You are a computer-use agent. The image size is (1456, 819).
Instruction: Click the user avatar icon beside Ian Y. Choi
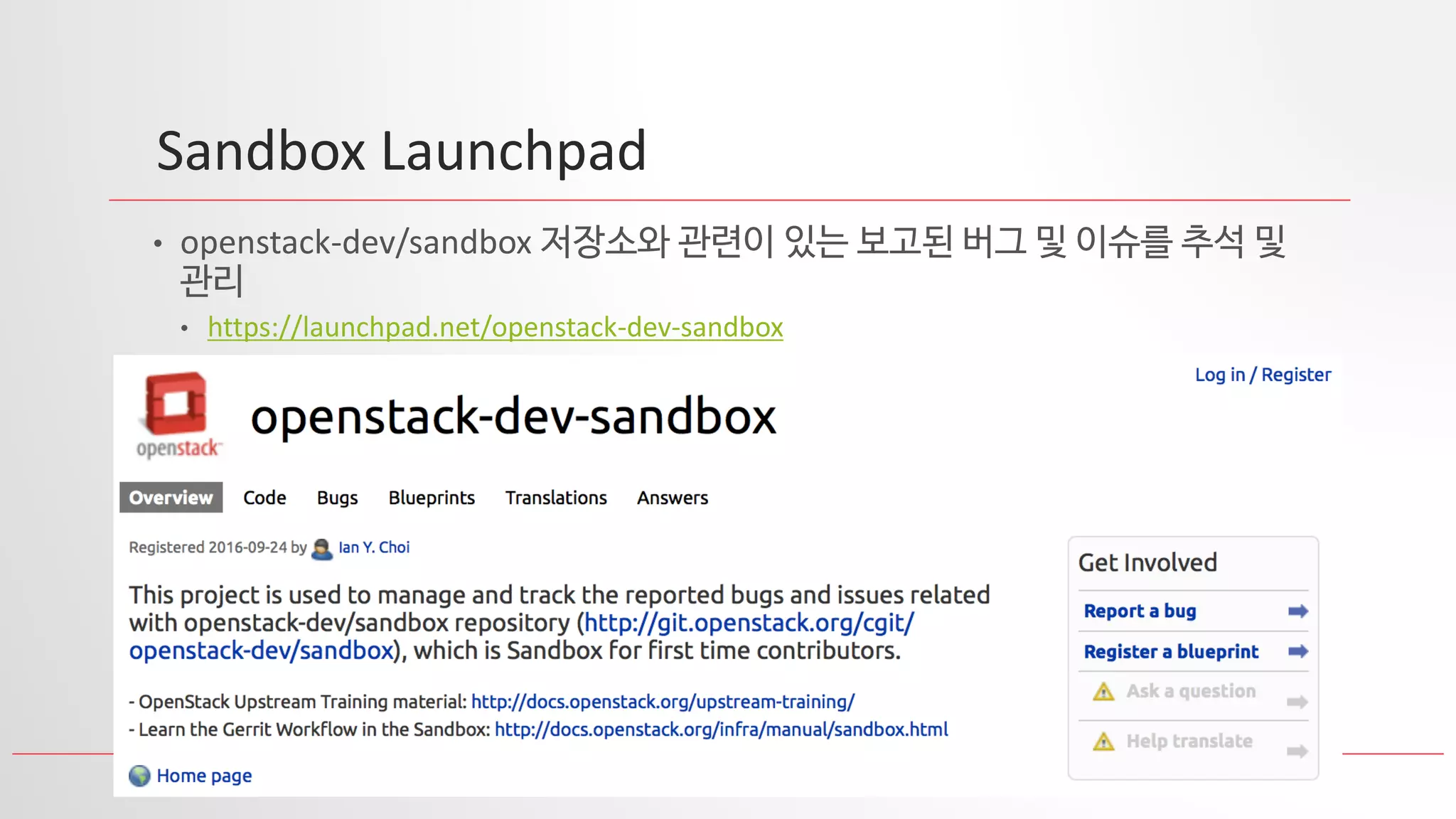322,549
